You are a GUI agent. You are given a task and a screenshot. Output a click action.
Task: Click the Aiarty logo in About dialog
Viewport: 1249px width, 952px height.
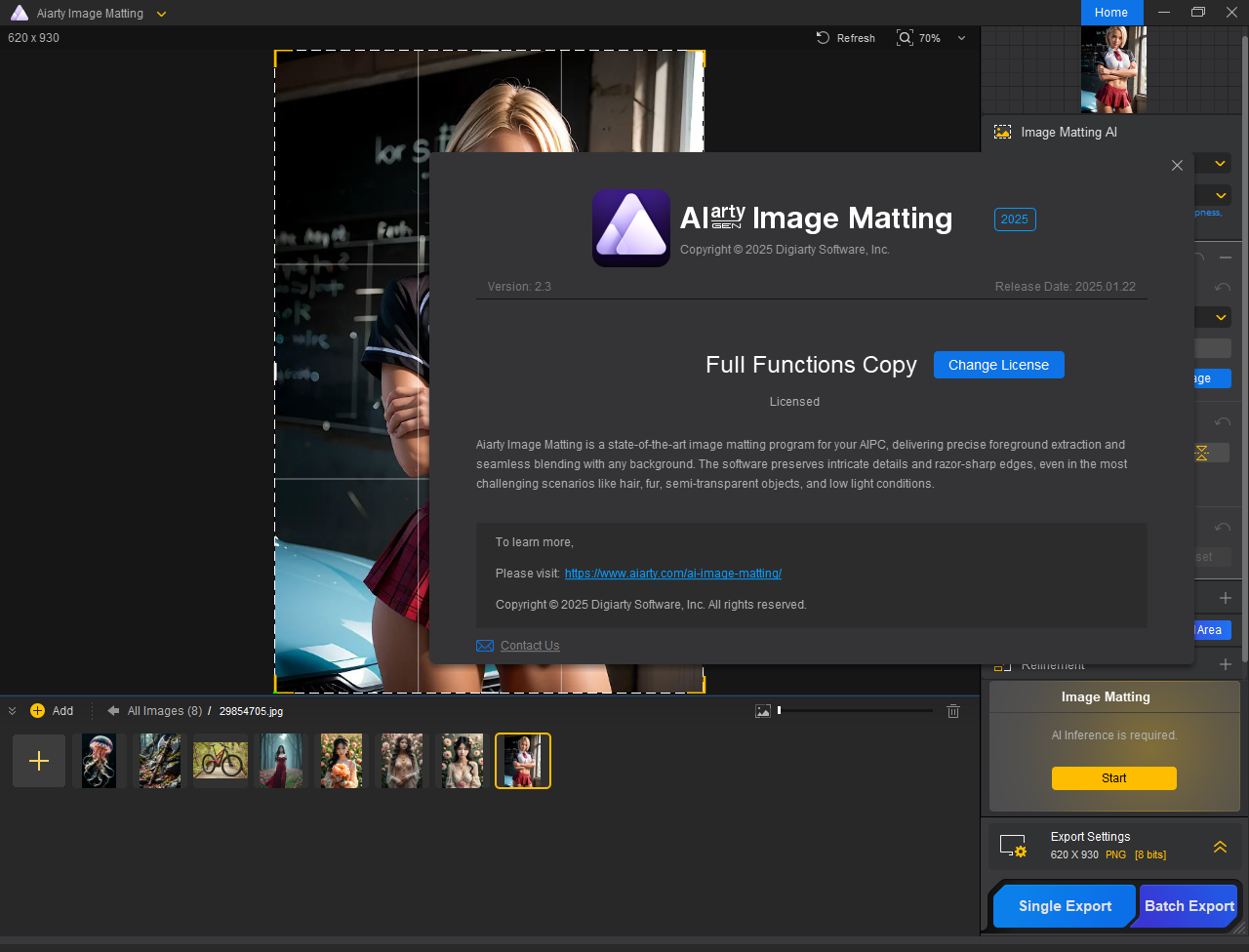click(631, 227)
